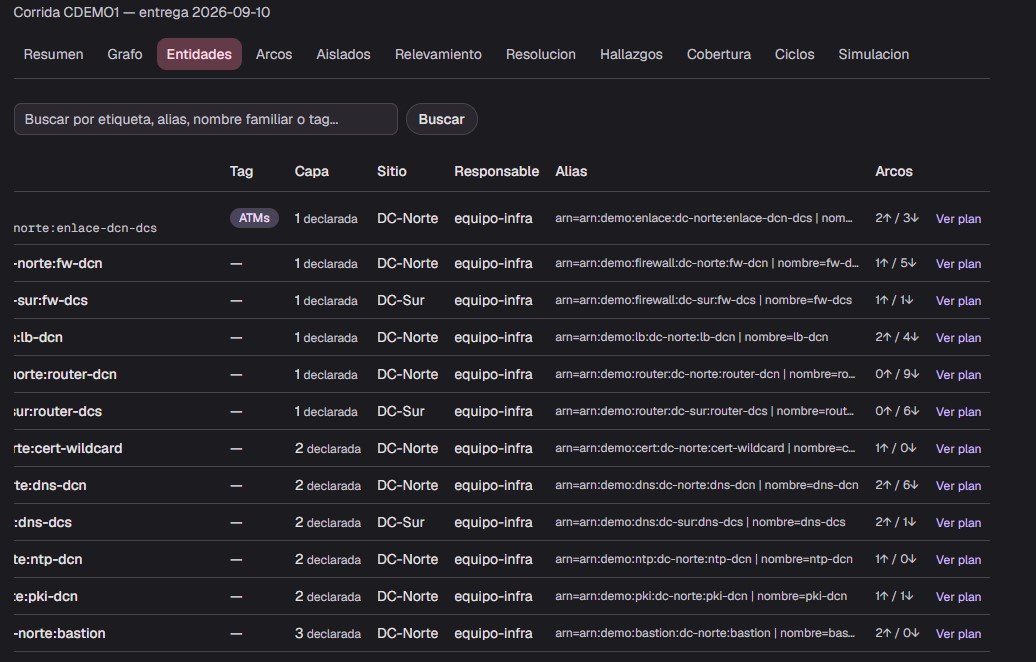Click equipo-infra in enlace-dcn-dcs row

tap(493, 218)
